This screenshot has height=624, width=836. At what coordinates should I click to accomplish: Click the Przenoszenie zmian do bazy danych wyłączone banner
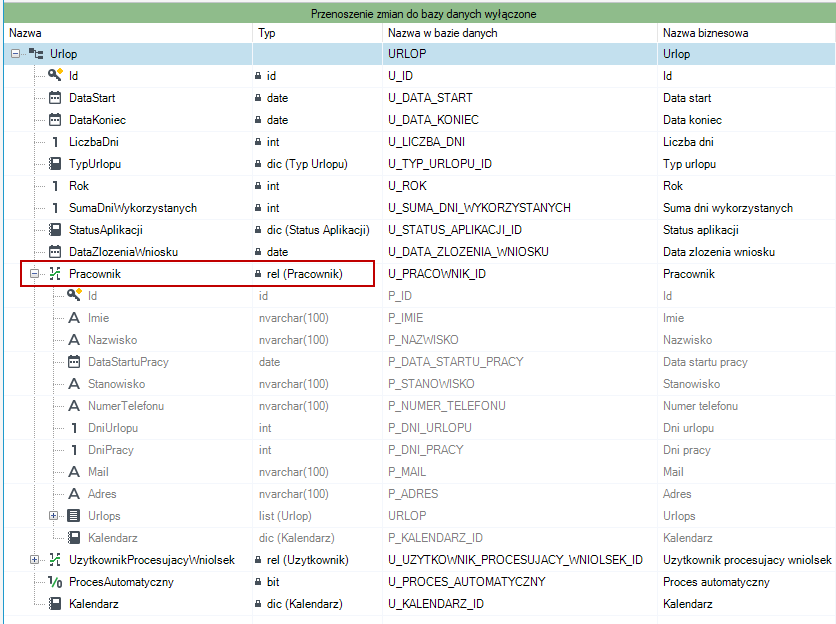pyautogui.click(x=420, y=13)
